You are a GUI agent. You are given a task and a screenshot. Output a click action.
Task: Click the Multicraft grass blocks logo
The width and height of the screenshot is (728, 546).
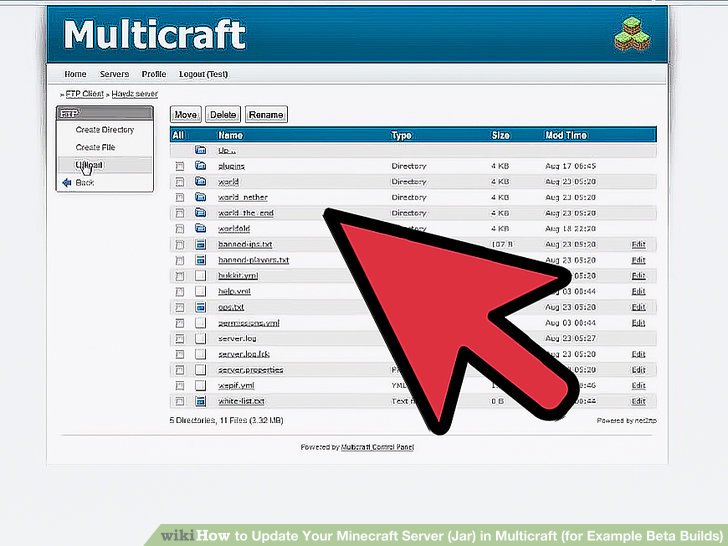tap(632, 34)
